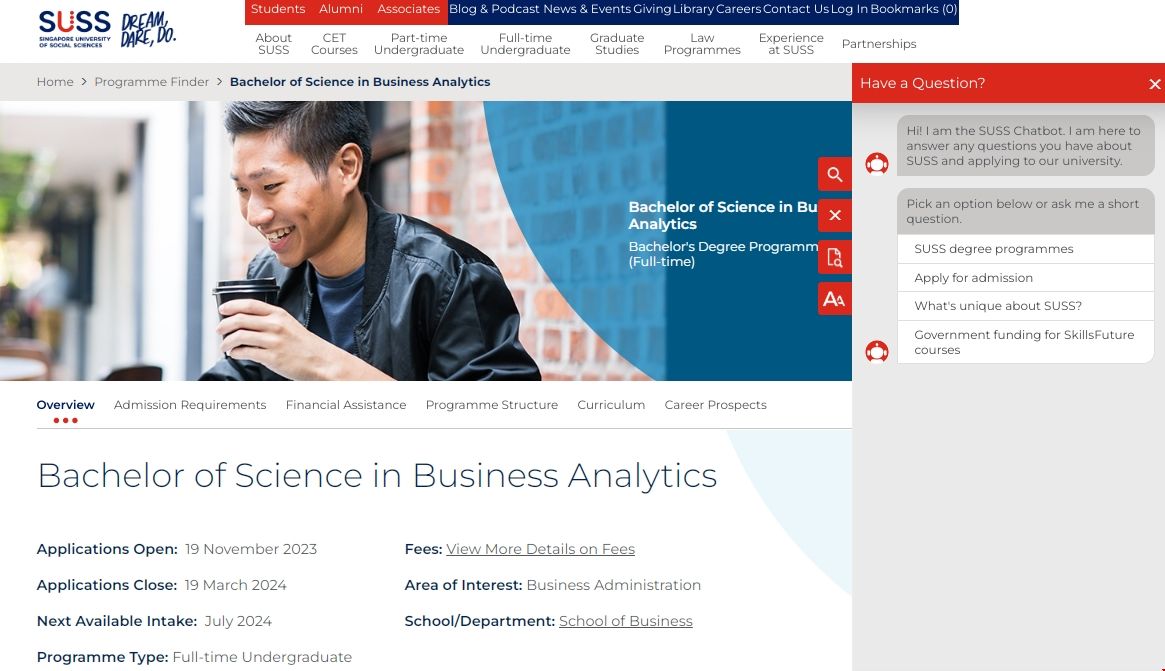Viewport: 1165px width, 671px height.
Task: Click the Aa text size icon
Action: point(834,297)
